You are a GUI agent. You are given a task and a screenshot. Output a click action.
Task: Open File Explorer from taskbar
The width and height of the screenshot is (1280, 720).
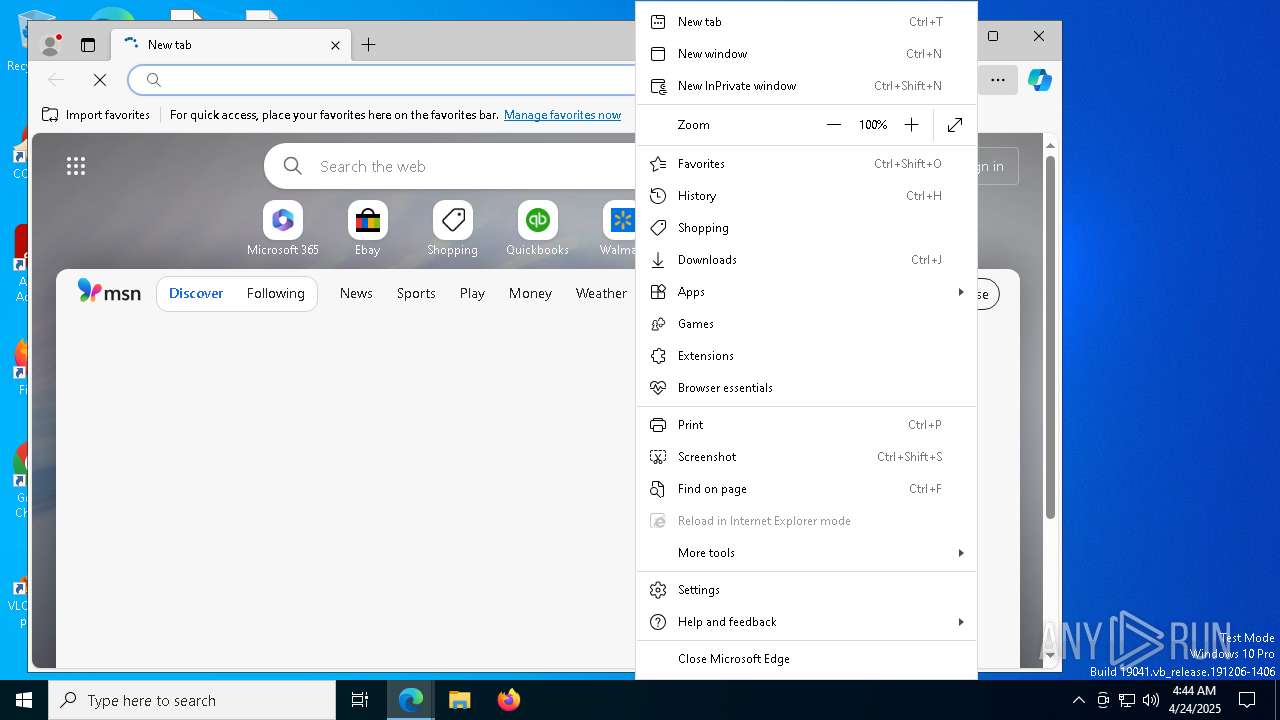coord(460,700)
